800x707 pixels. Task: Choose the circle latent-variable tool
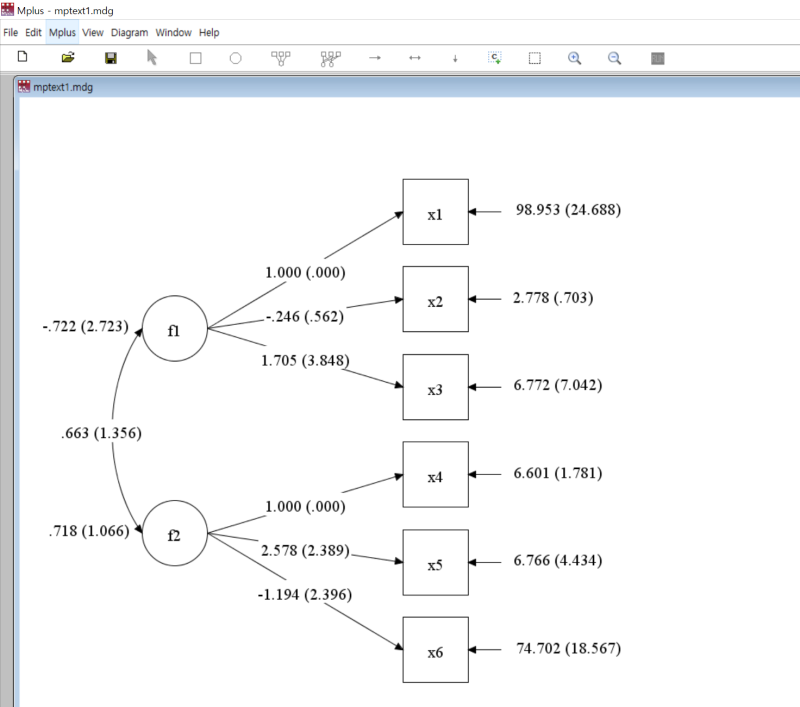235,58
